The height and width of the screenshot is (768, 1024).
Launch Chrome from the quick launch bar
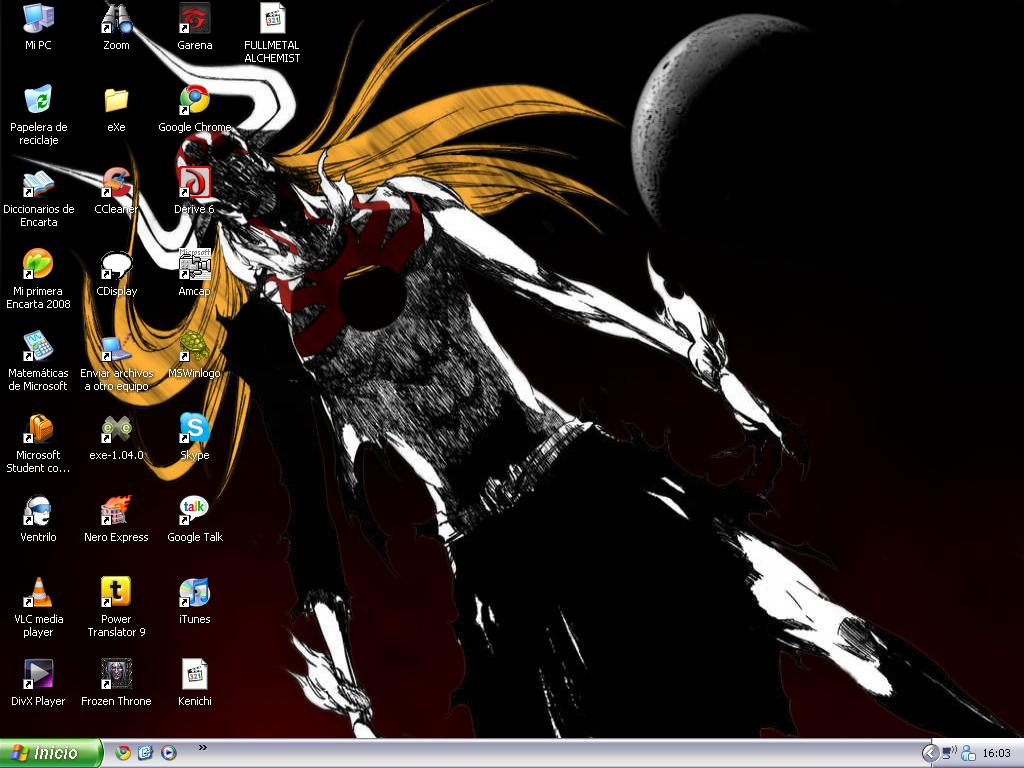coord(123,753)
